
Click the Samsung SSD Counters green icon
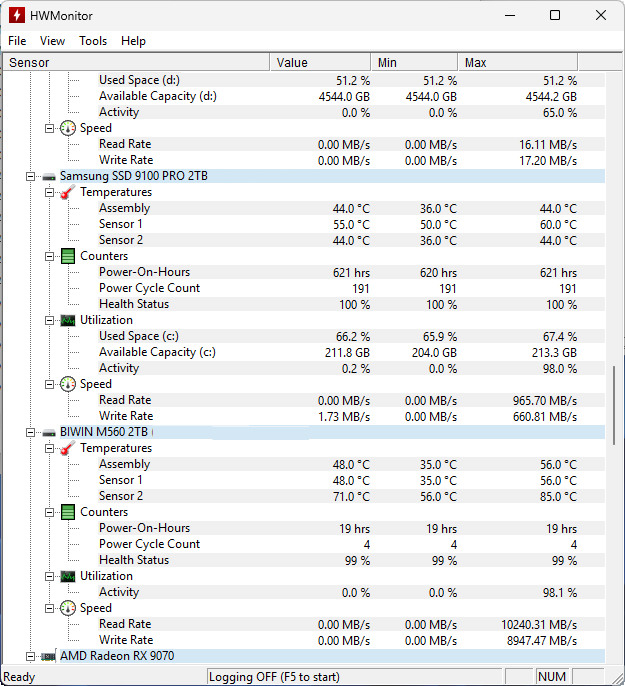(x=68, y=256)
